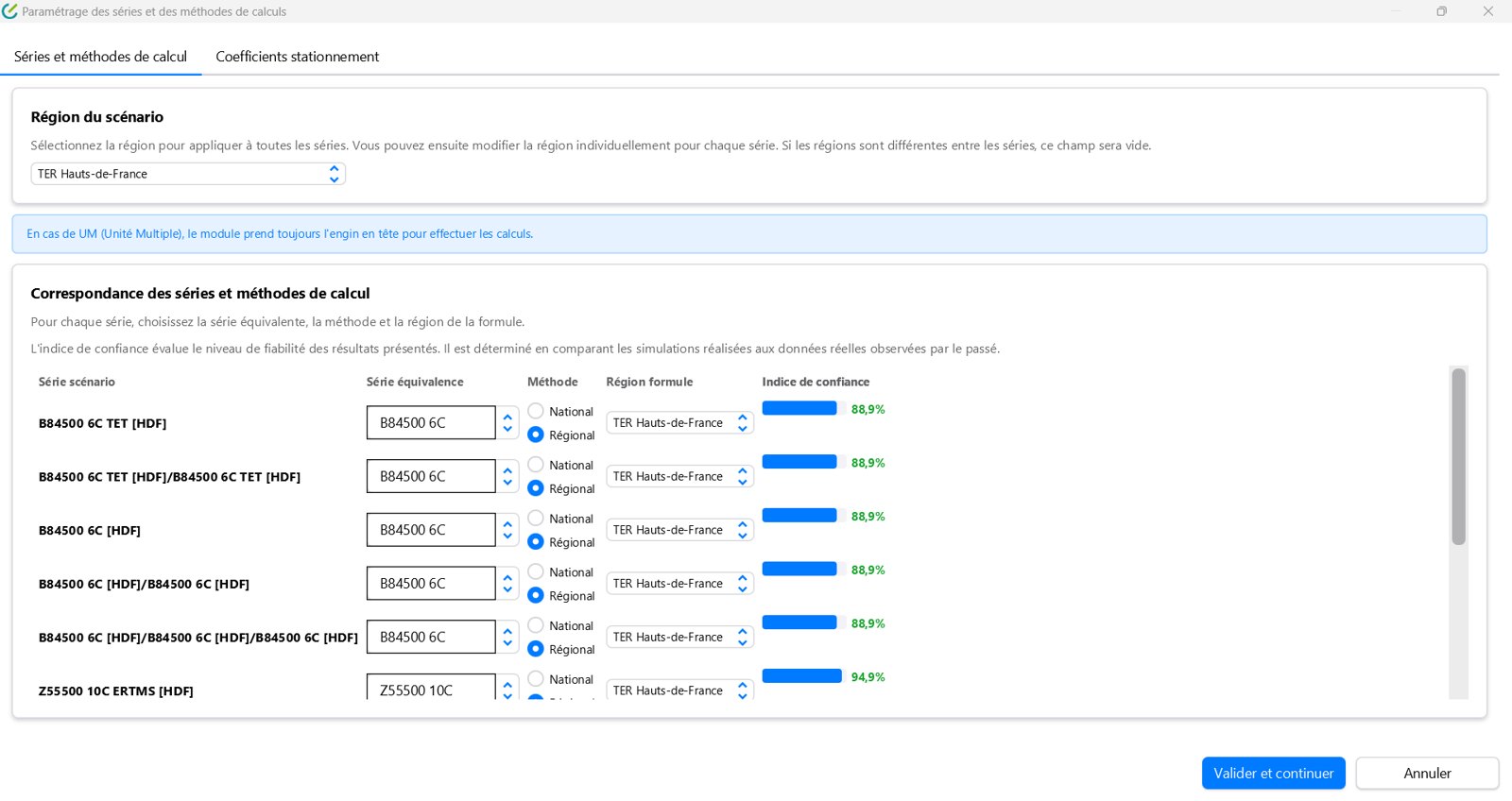Screen dimensions: 1512x801
Task: Open the Séries et méthodes de calcul tab
Action: tap(100, 57)
